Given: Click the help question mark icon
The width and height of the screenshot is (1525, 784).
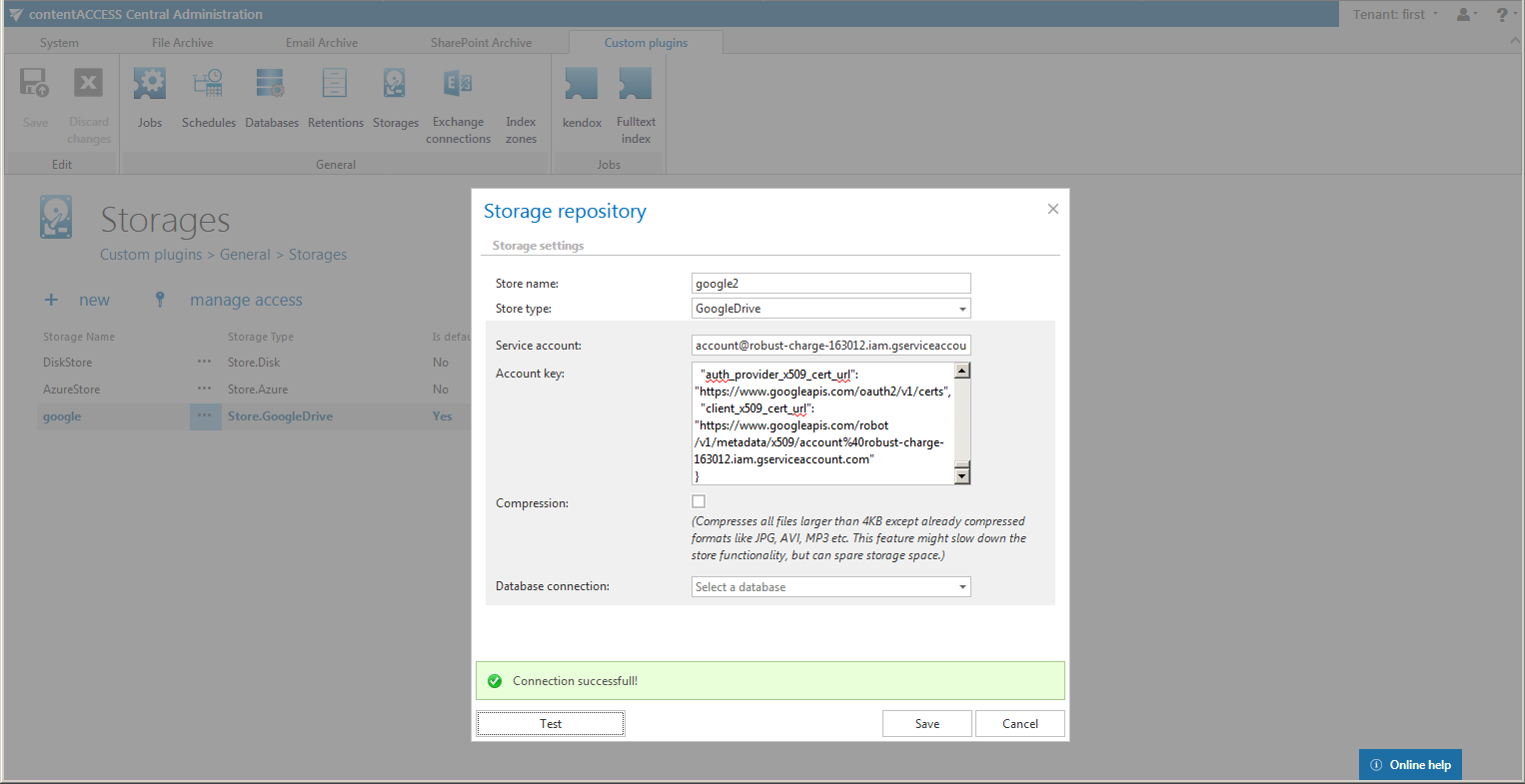Looking at the screenshot, I should (1502, 14).
